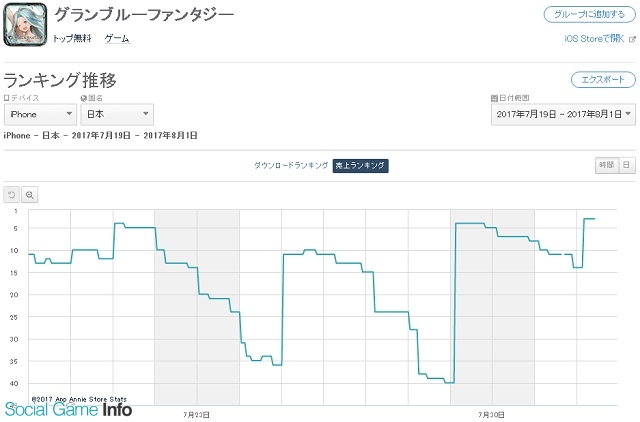640x422 pixels.
Task: Click the グループに追加する button
Action: point(589,15)
